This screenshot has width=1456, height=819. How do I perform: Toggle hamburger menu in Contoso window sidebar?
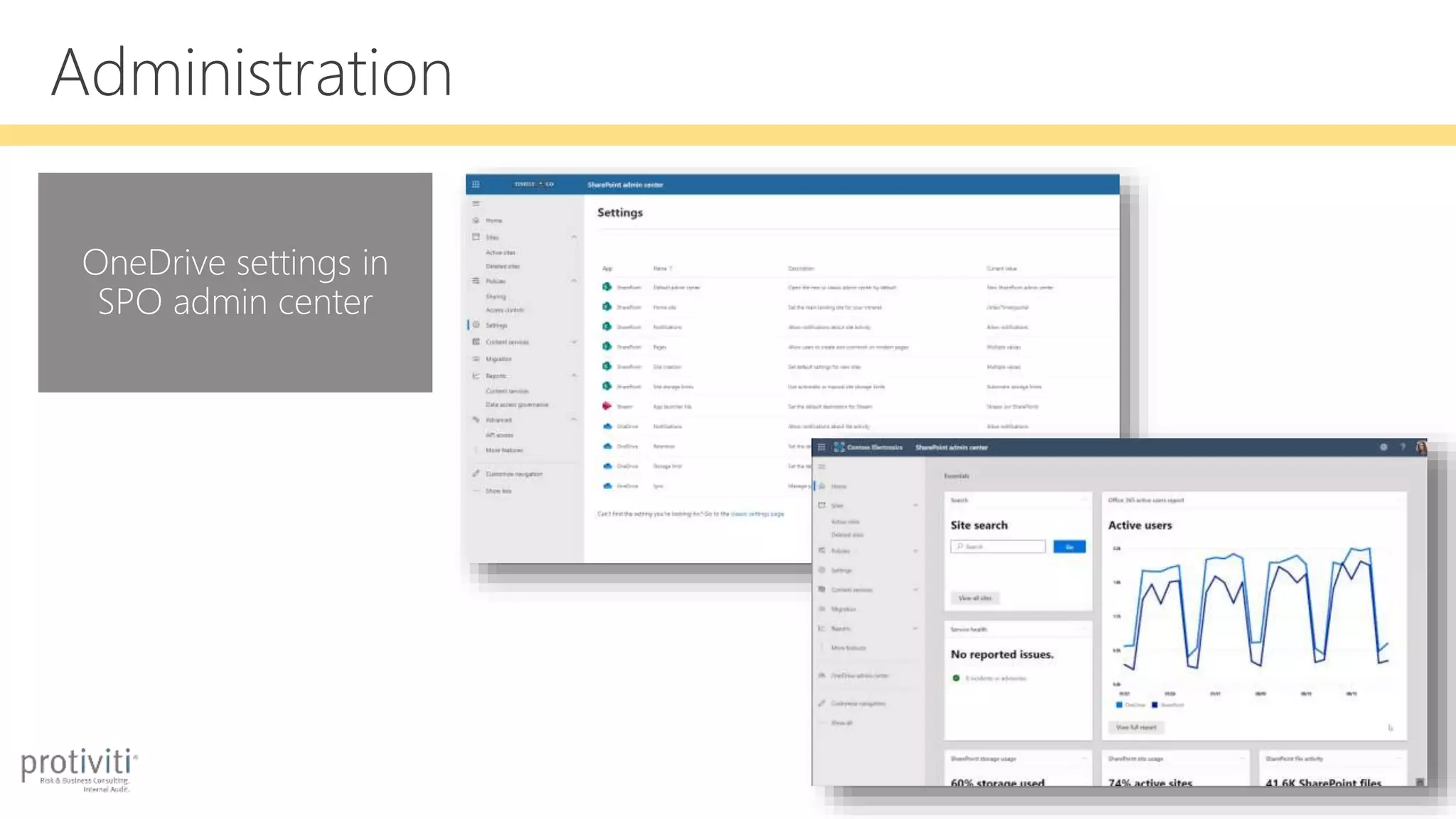[822, 467]
